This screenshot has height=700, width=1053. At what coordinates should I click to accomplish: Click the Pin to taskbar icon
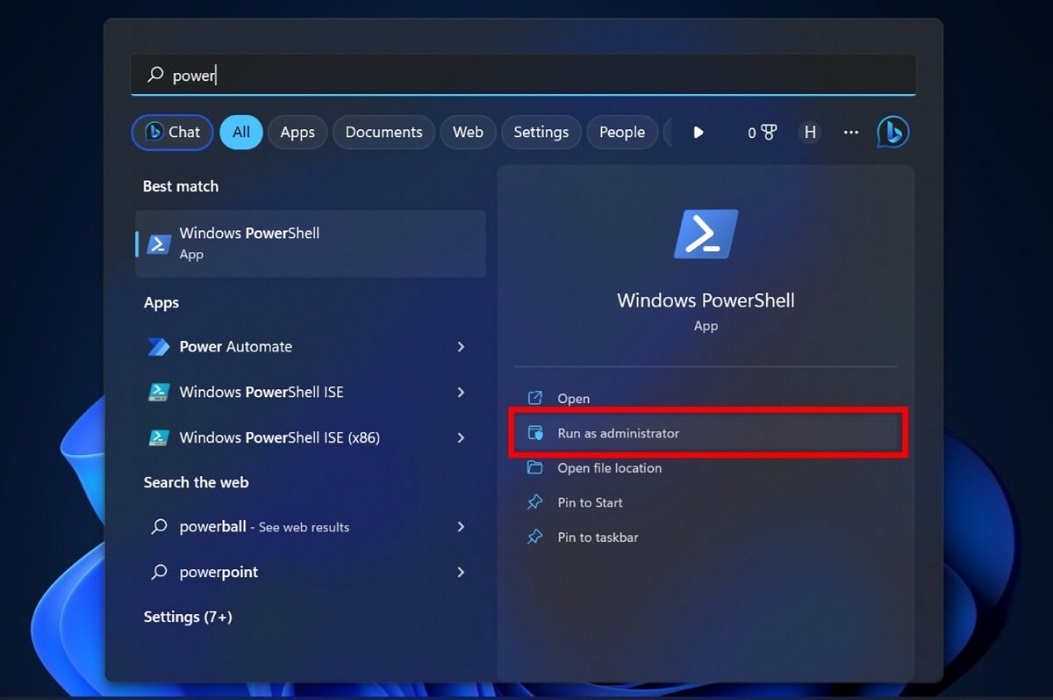tap(536, 537)
